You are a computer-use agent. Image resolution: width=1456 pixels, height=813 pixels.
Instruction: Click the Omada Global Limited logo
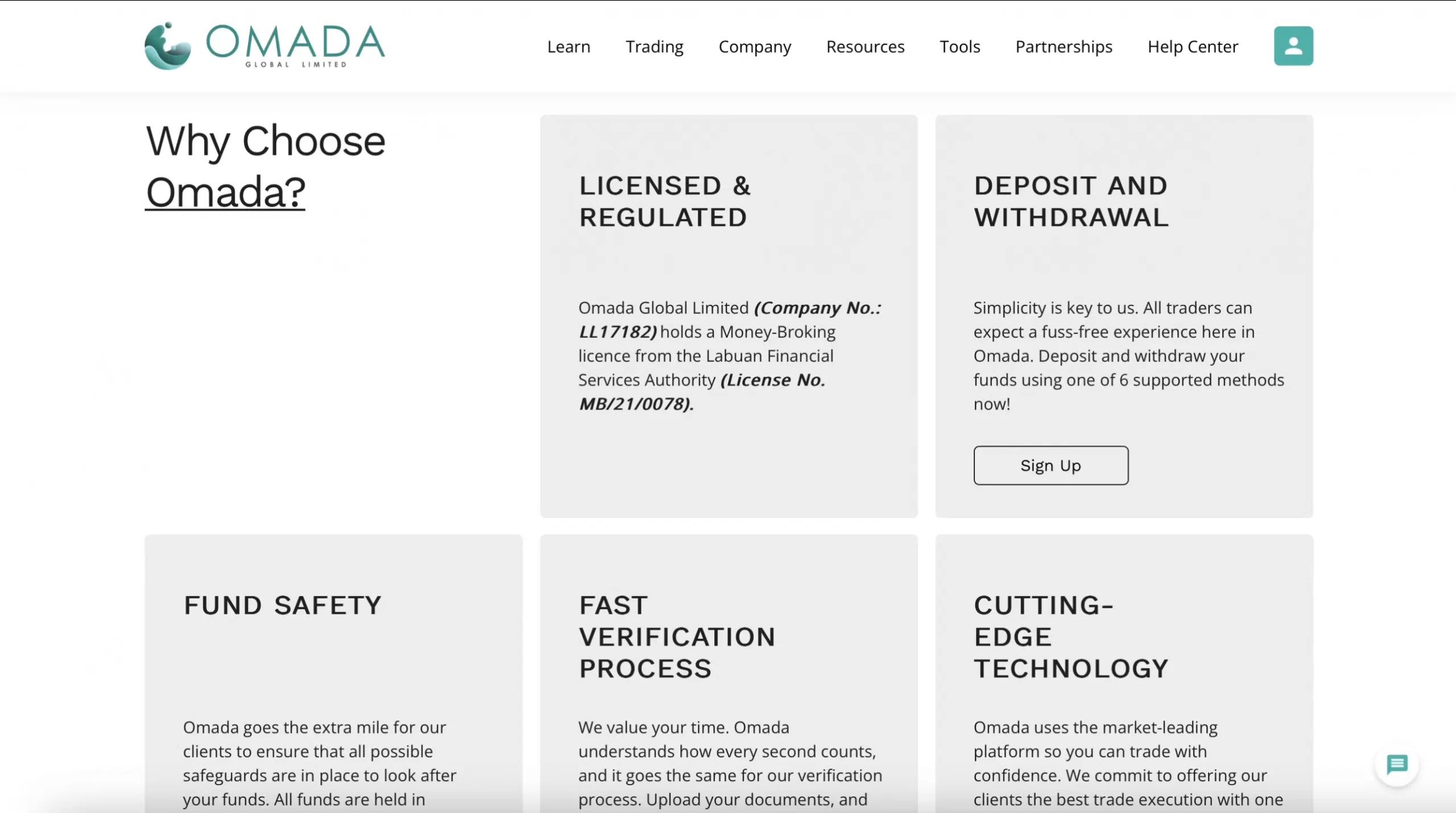pyautogui.click(x=265, y=46)
